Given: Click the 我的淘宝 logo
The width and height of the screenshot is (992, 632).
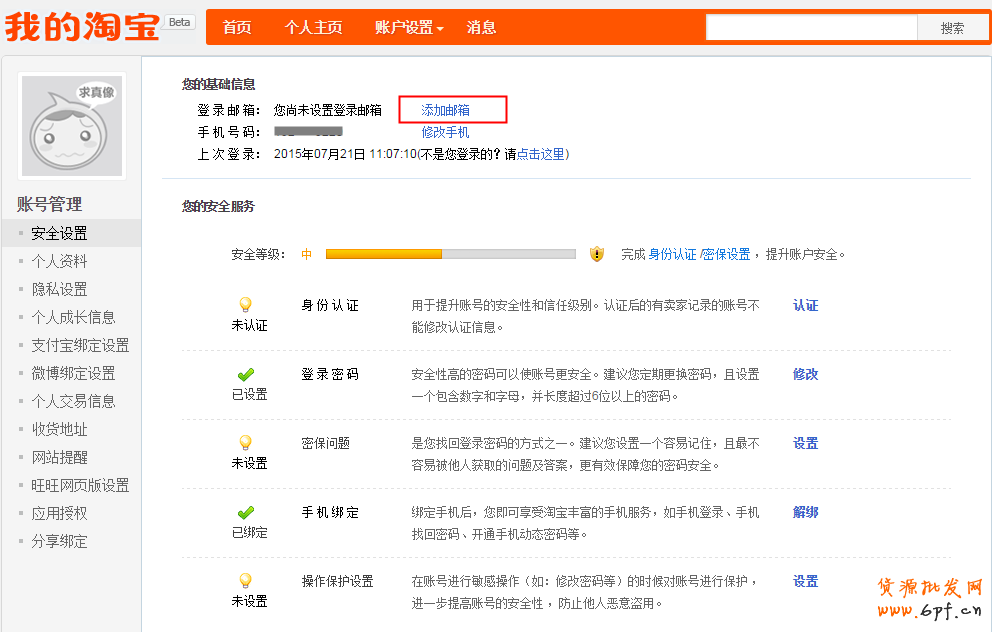Looking at the screenshot, I should point(82,27).
